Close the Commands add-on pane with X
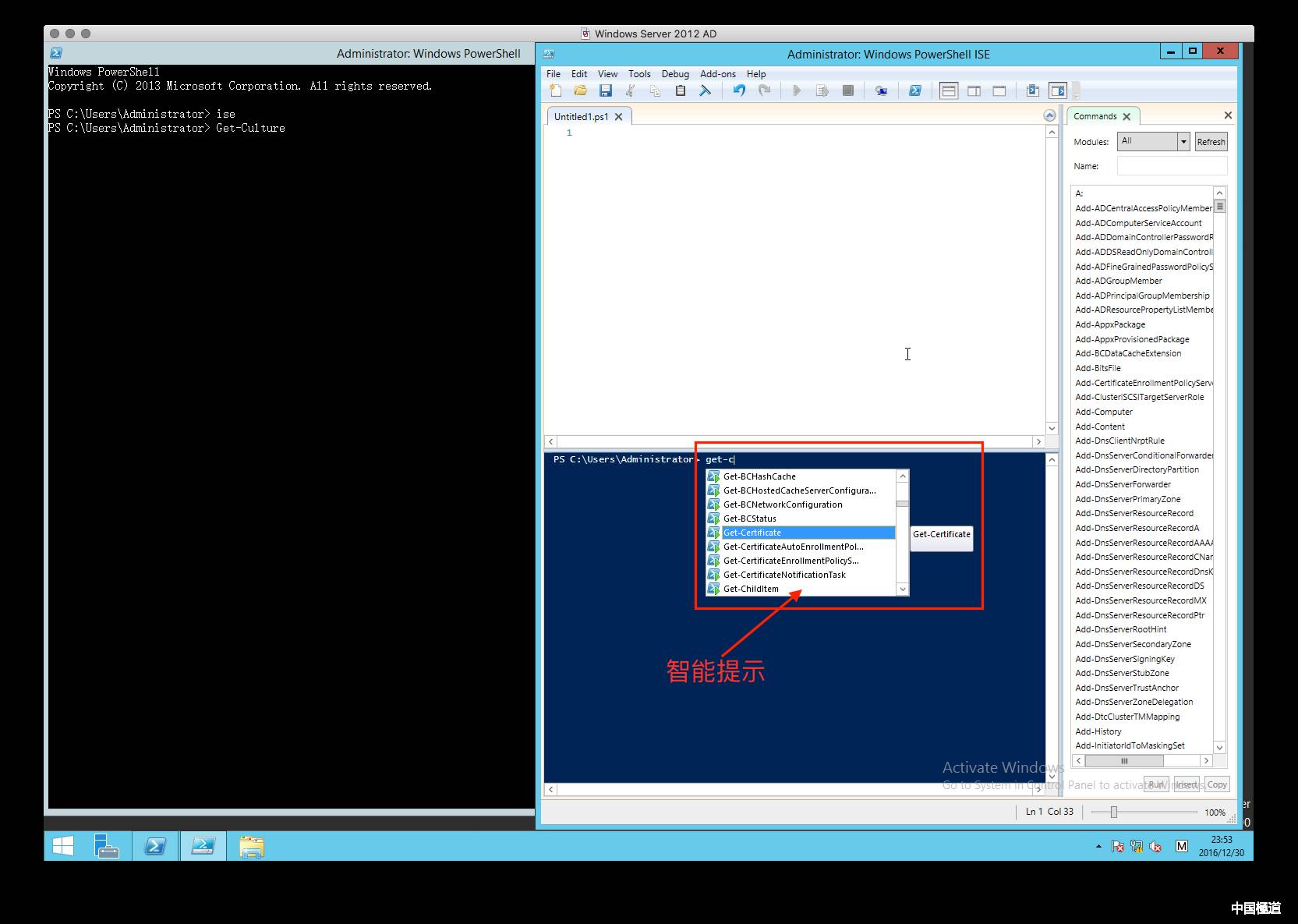 tap(1228, 115)
